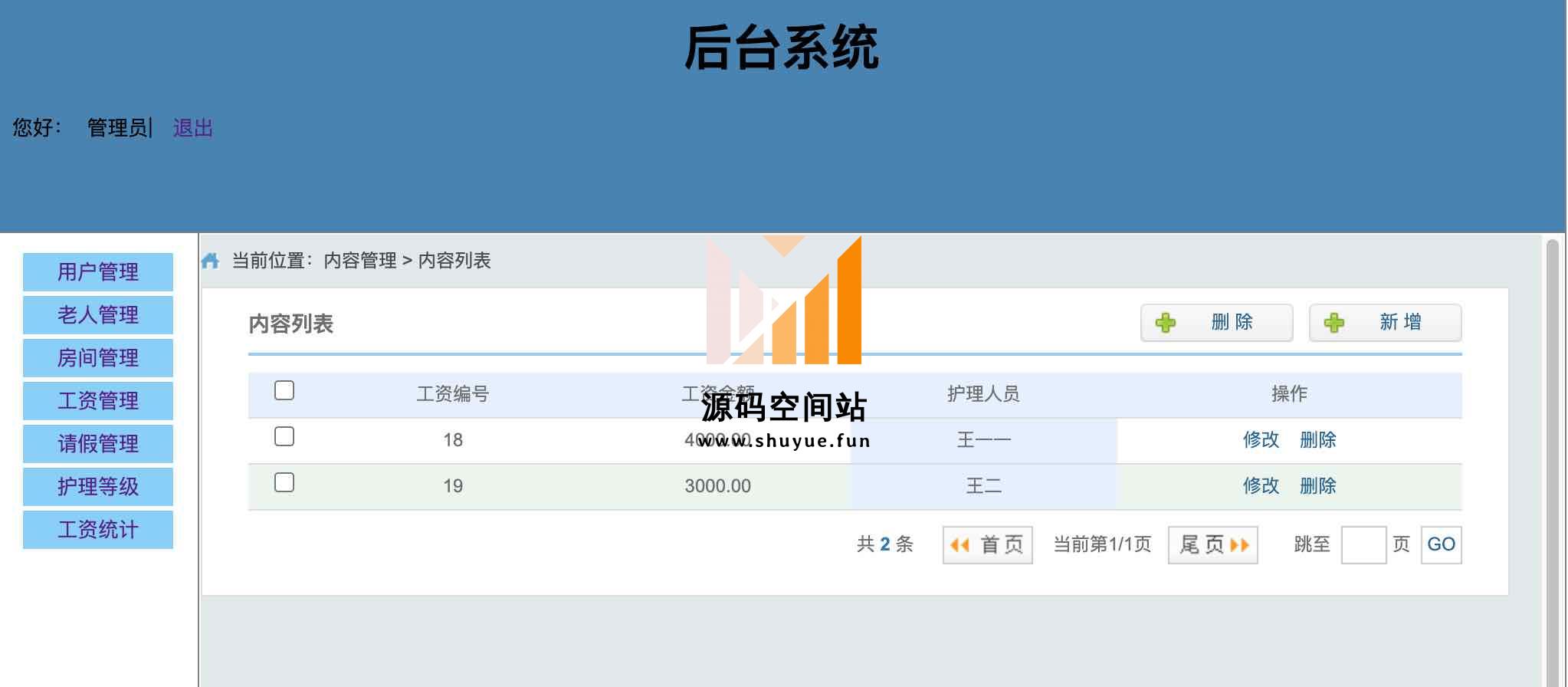Click 删除 link for the 王二 row

[x=1318, y=486]
